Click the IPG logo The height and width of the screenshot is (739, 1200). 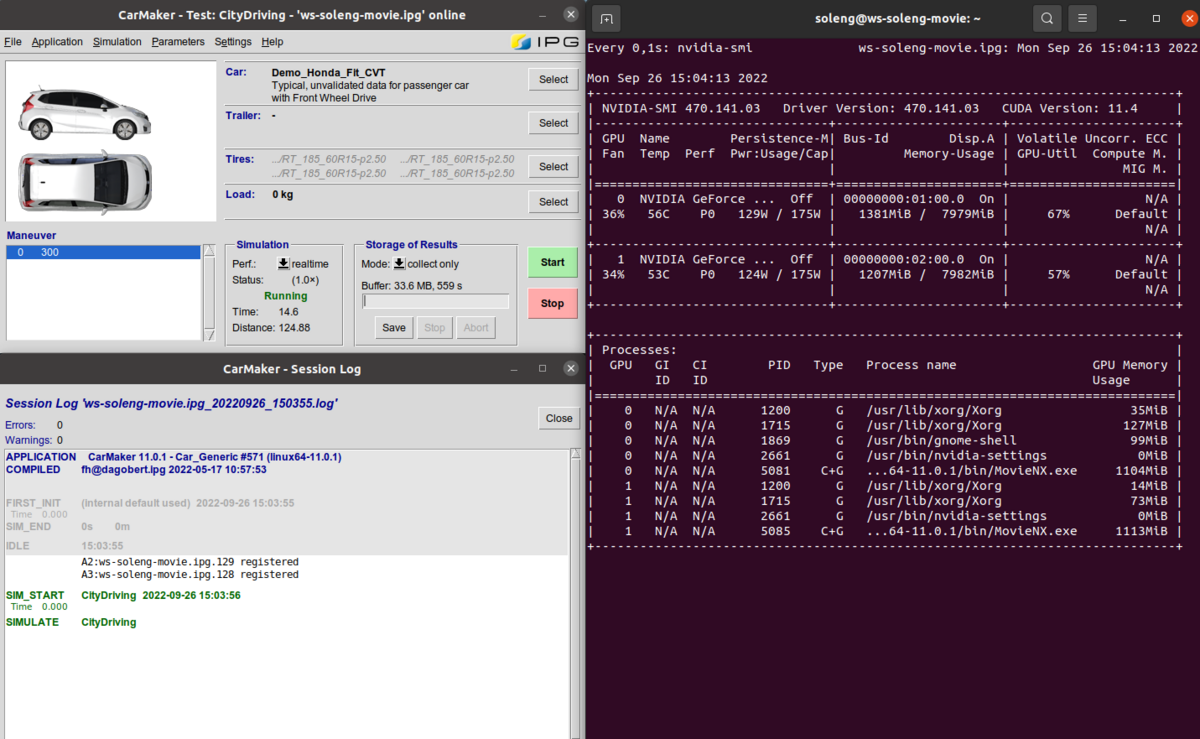(544, 42)
